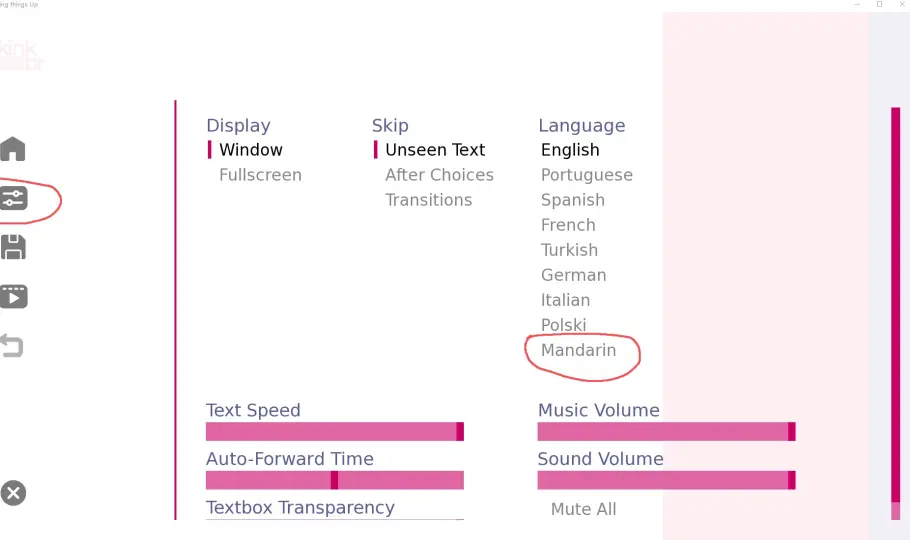Choose Mandarin as the language
Image resolution: width=910 pixels, height=540 pixels.
coord(578,350)
